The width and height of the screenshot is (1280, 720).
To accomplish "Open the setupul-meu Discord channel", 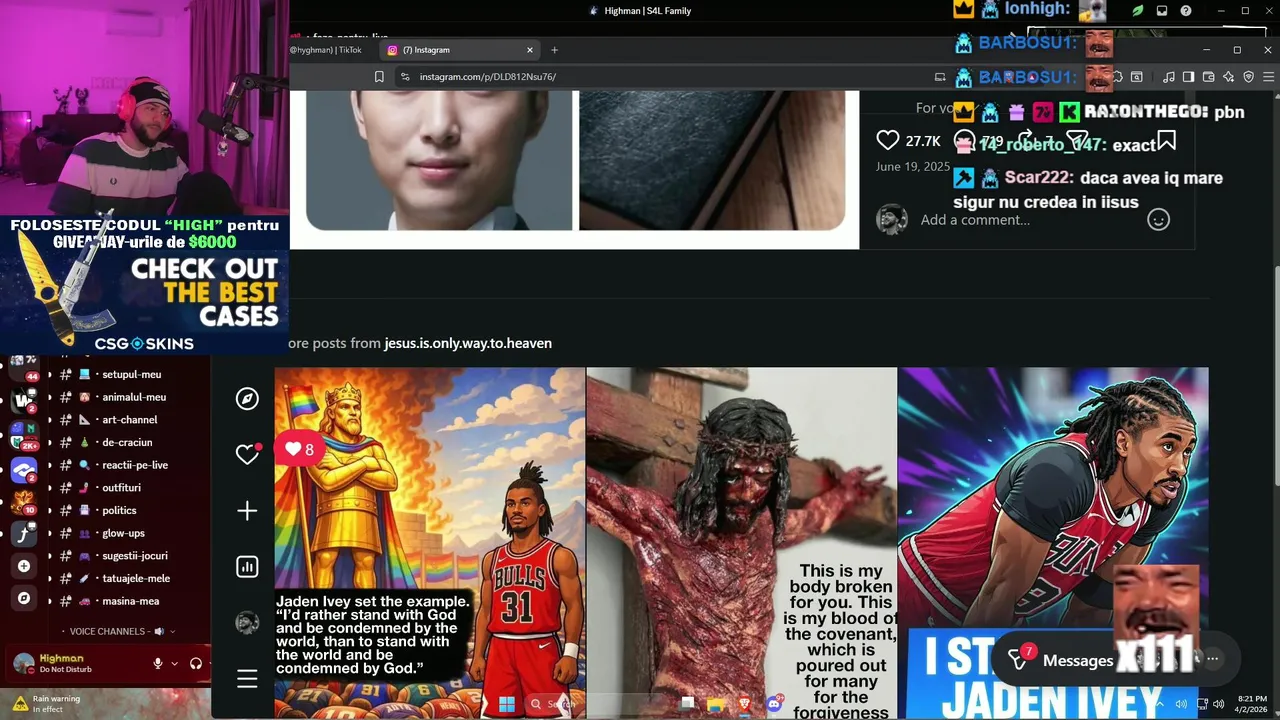I will [x=133, y=374].
